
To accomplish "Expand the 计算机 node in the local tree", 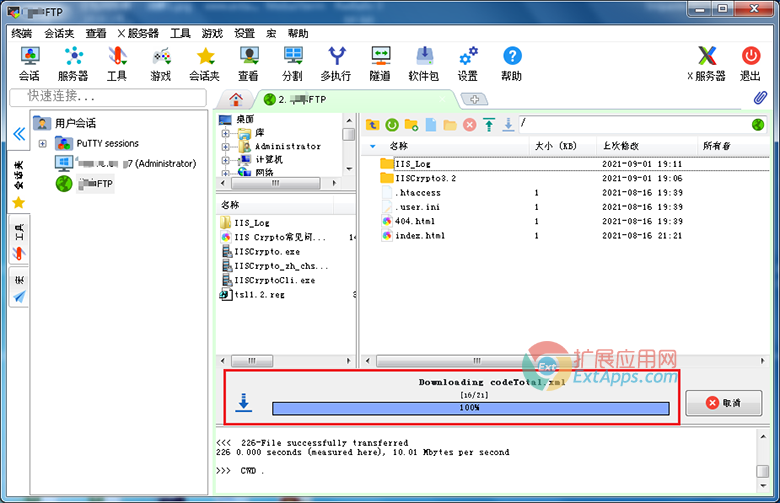I will (x=225, y=160).
